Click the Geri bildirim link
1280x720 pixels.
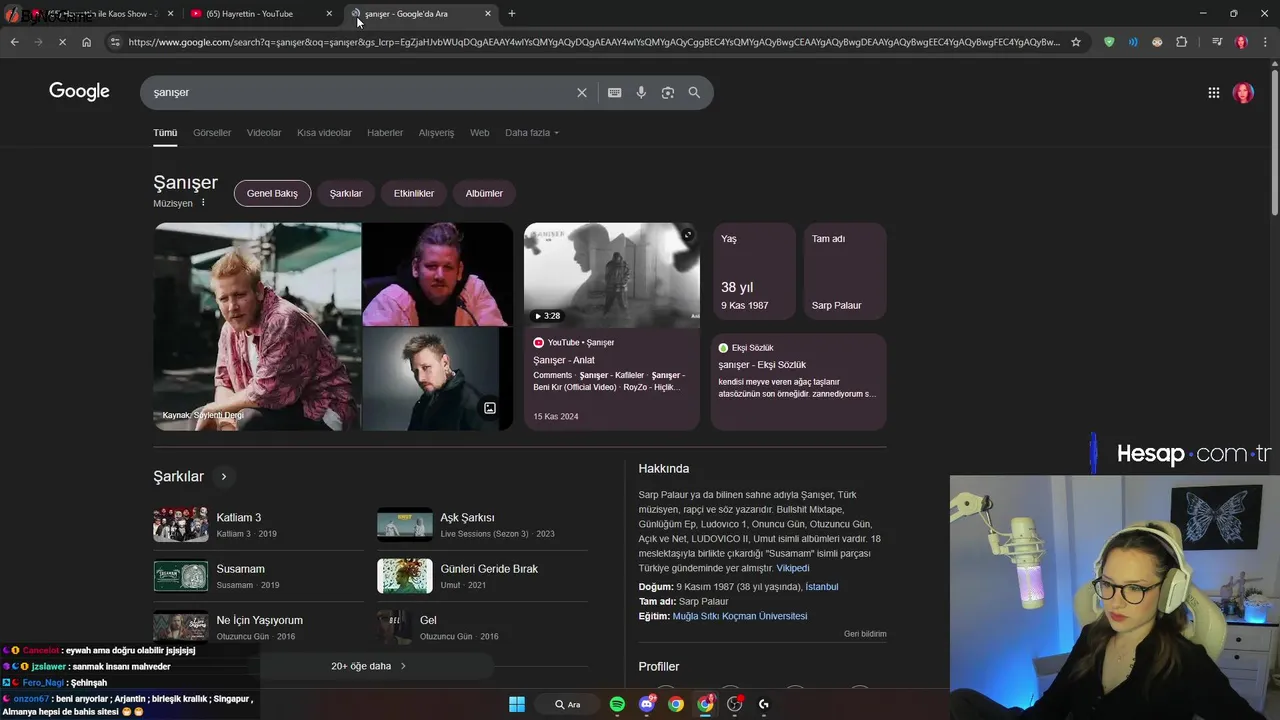click(x=865, y=634)
